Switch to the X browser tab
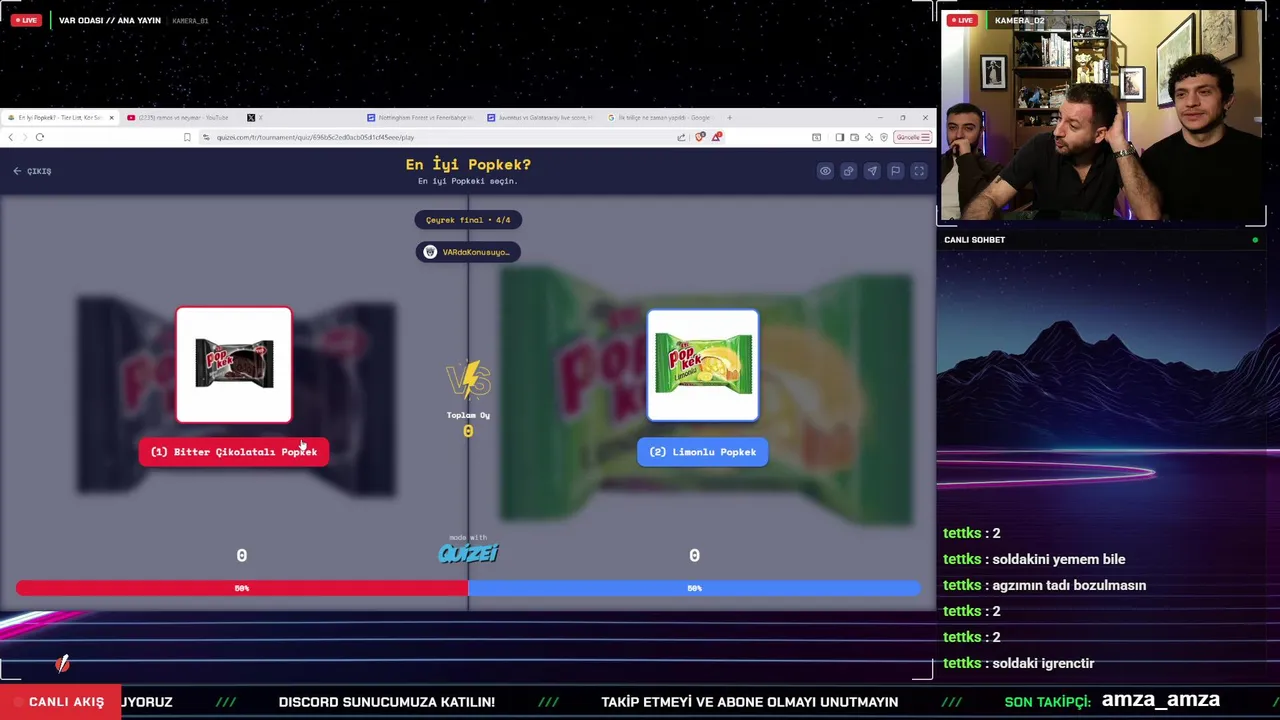1280x720 pixels. coord(255,118)
